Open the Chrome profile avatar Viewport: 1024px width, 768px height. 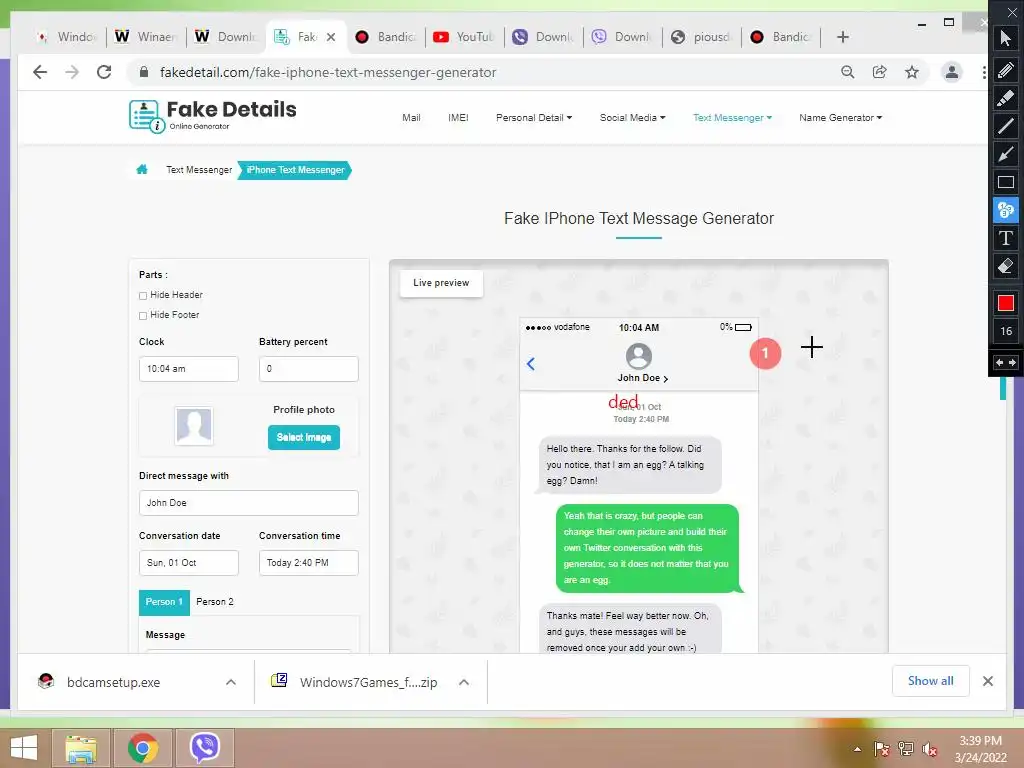click(x=952, y=72)
